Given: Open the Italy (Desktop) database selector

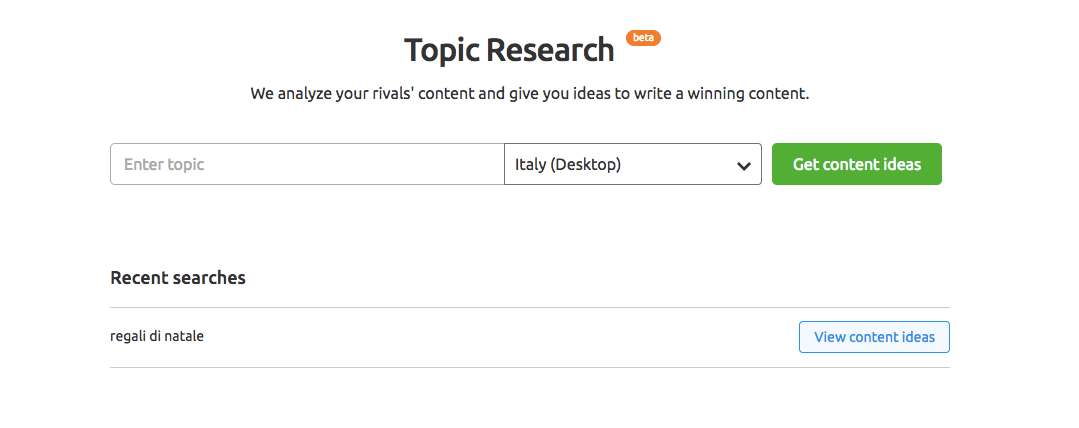Looking at the screenshot, I should pos(632,164).
